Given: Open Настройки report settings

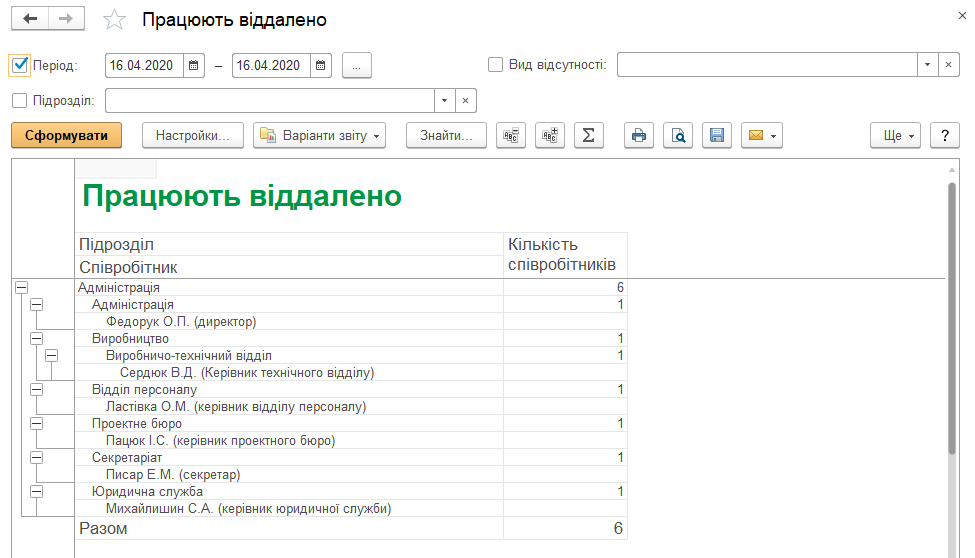Looking at the screenshot, I should point(193,136).
